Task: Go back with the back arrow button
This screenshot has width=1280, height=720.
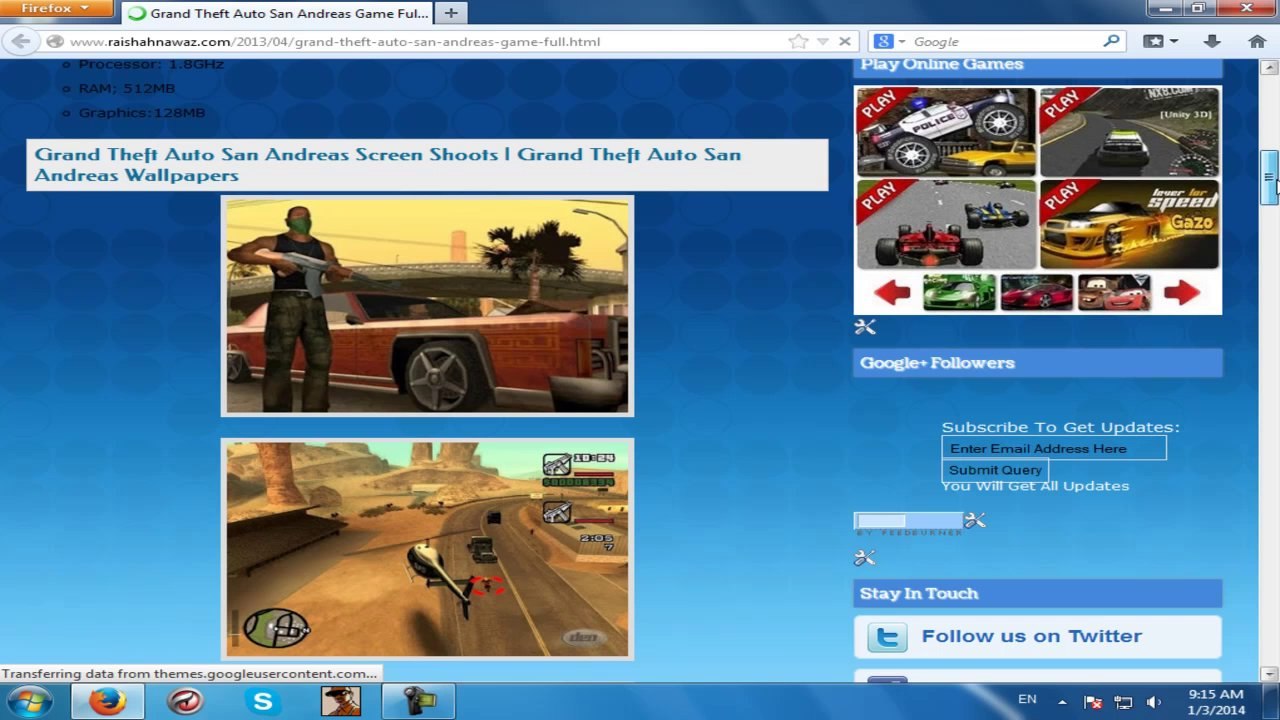Action: pos(21,41)
